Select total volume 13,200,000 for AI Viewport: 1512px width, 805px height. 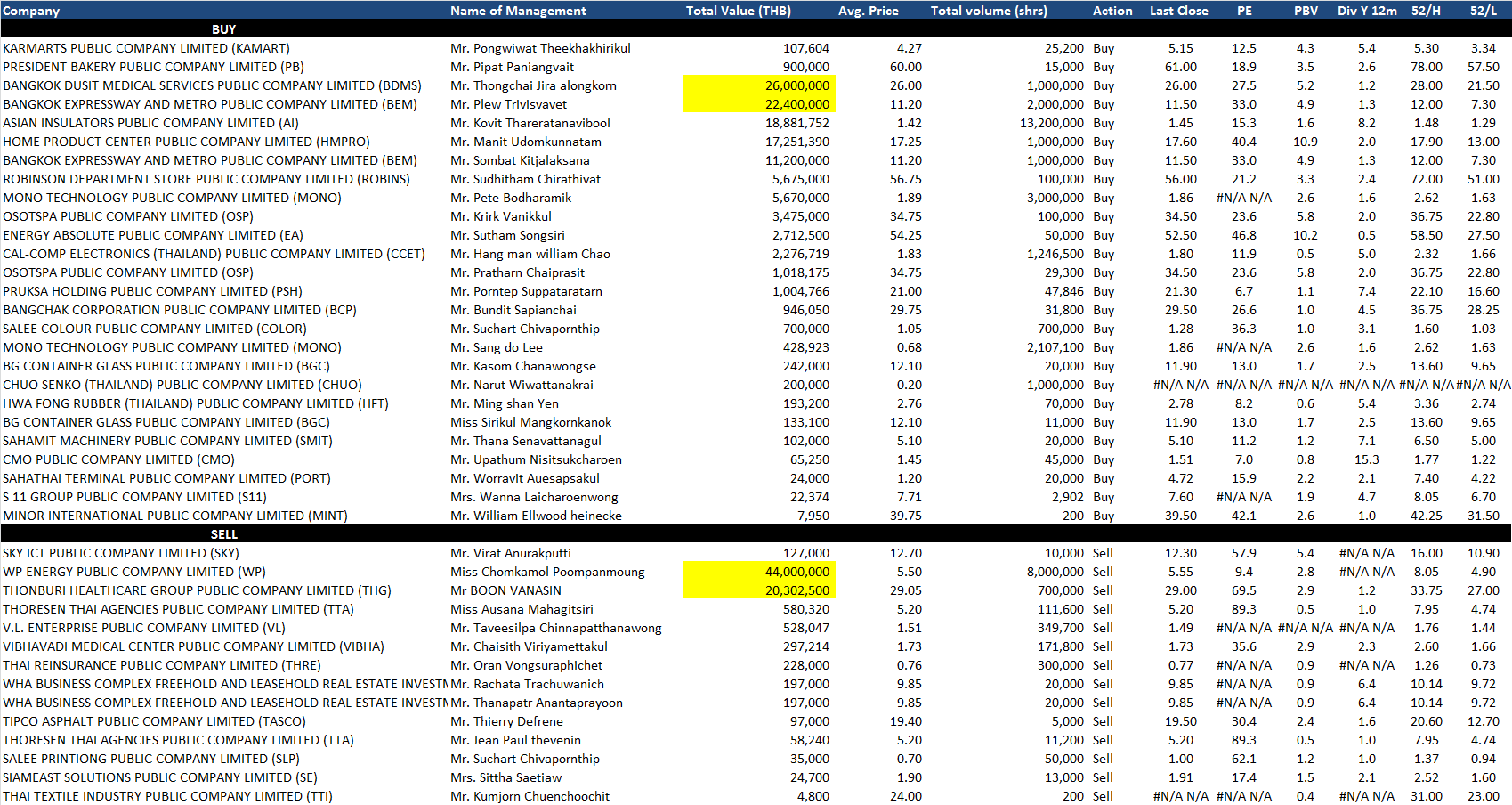[x=1052, y=123]
